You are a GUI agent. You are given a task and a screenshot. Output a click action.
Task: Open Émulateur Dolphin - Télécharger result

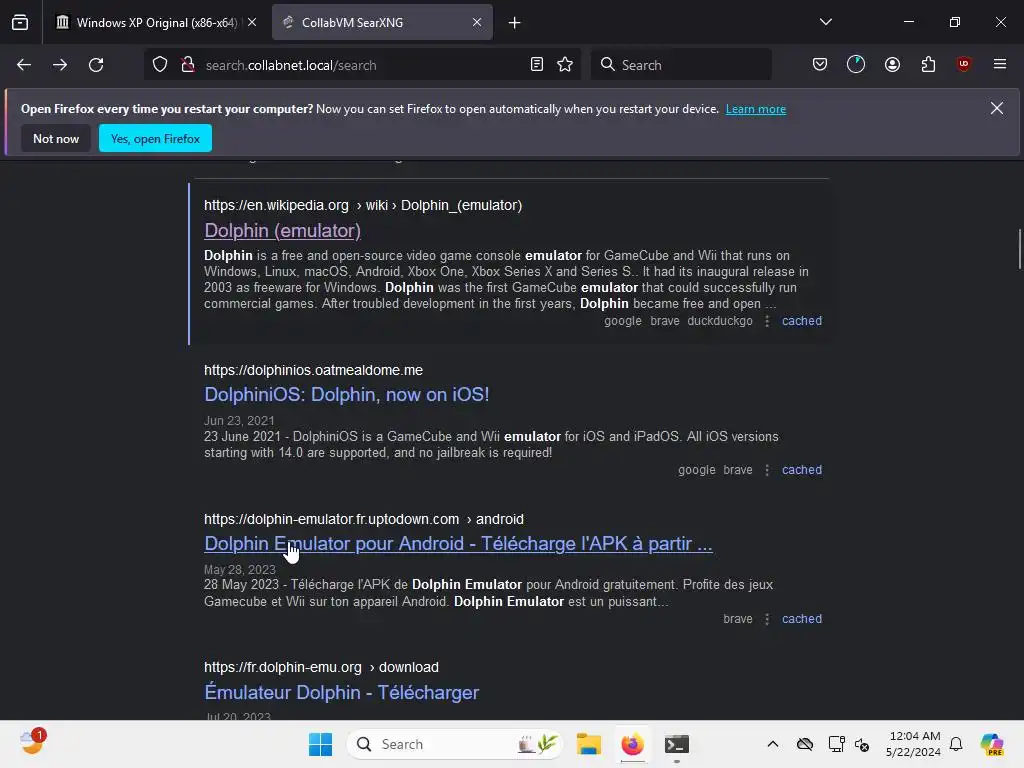(342, 692)
